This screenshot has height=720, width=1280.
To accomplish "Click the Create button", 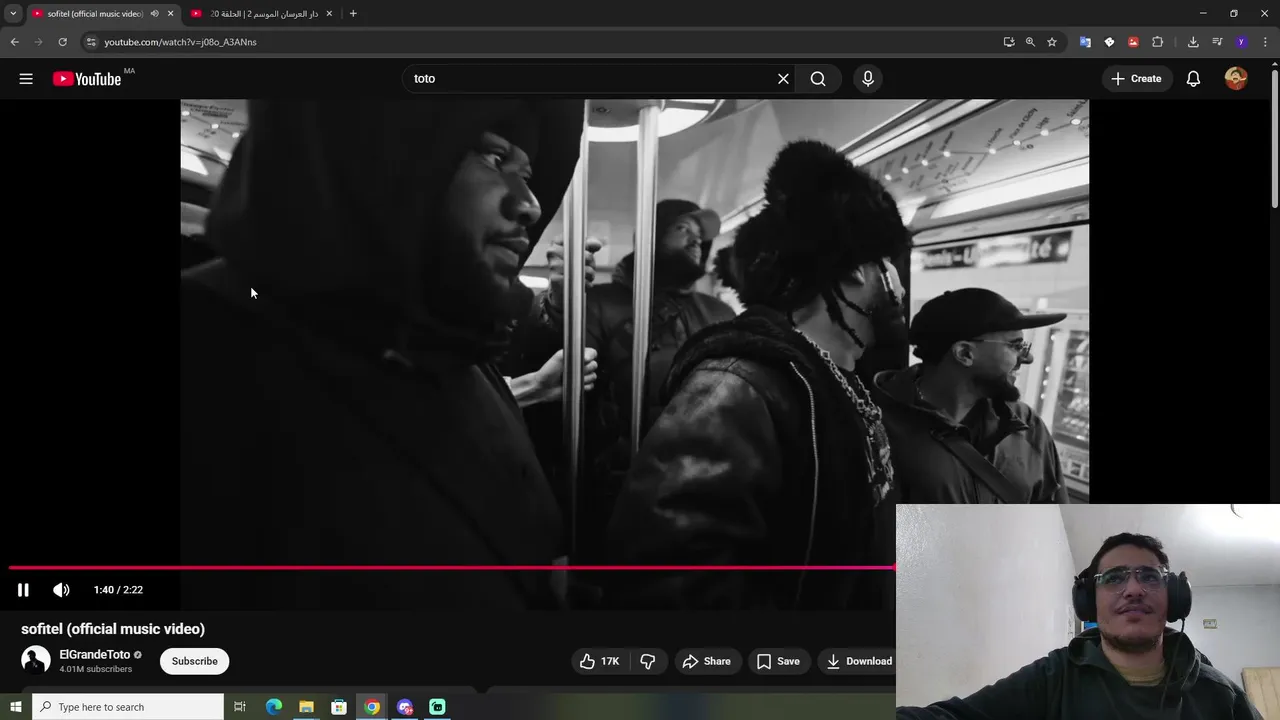I will (1136, 79).
